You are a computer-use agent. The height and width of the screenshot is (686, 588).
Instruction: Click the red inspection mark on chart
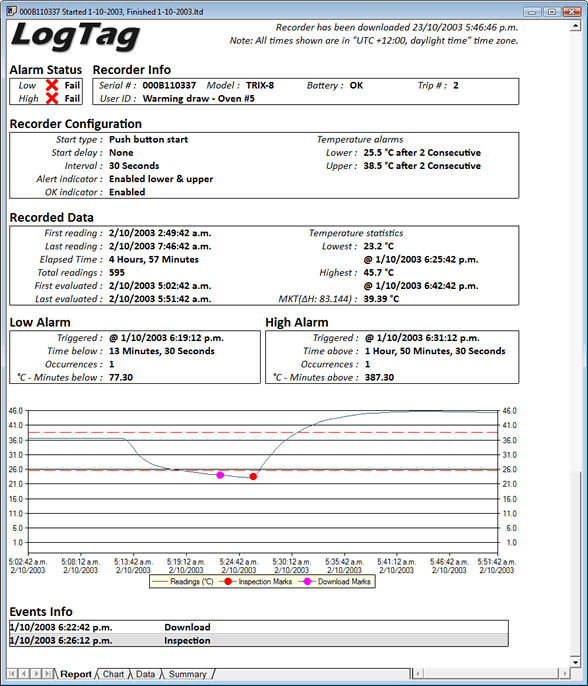pyautogui.click(x=253, y=476)
